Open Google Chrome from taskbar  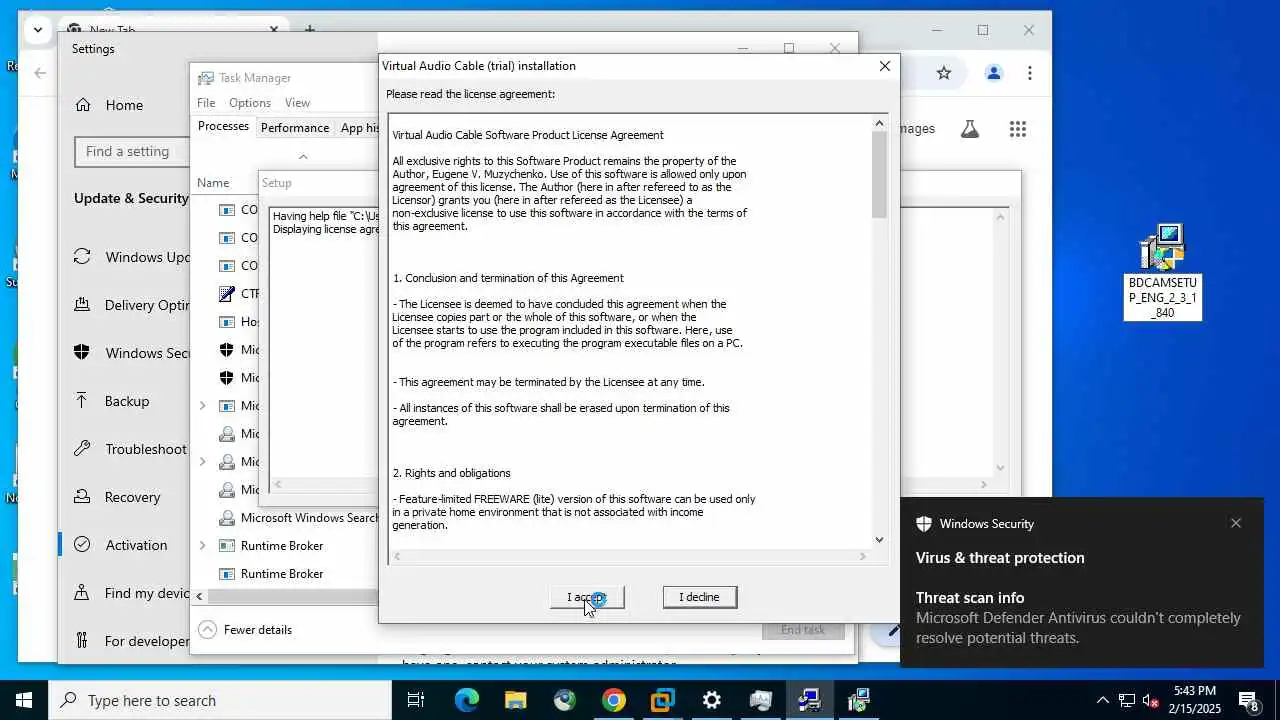point(614,700)
